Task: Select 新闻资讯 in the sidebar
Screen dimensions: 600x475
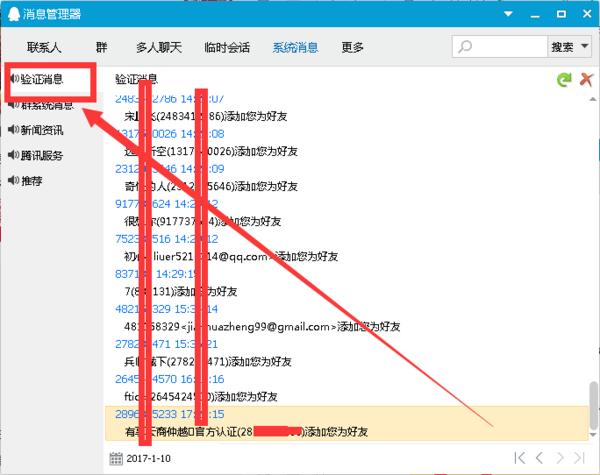Action: pos(42,130)
